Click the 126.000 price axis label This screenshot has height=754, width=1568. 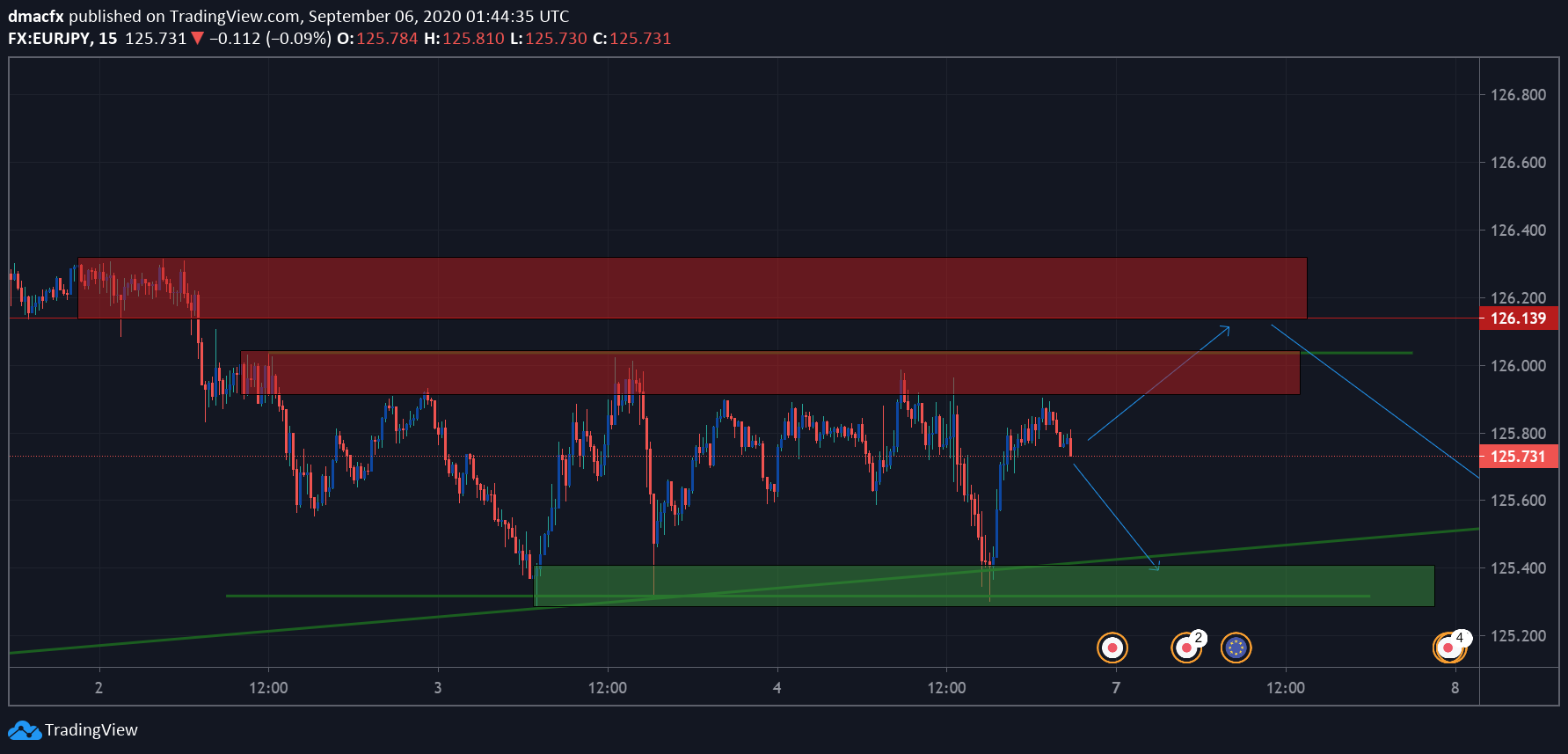[x=1518, y=366]
